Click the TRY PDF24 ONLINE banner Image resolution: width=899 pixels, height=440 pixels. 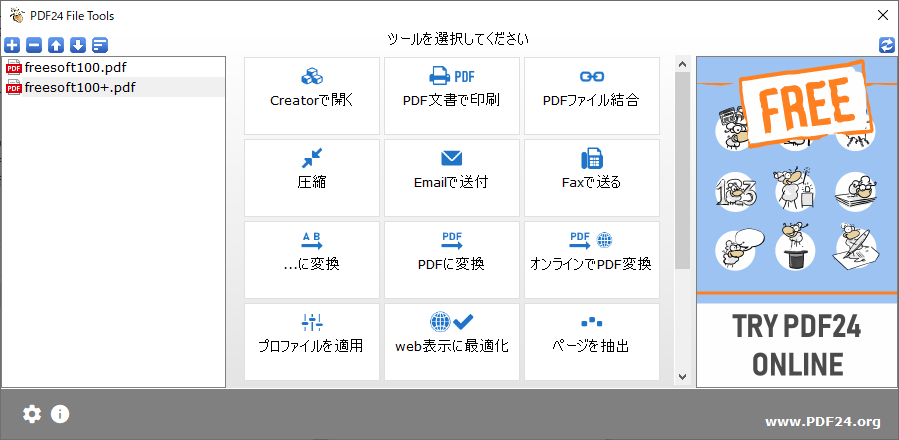click(796, 342)
